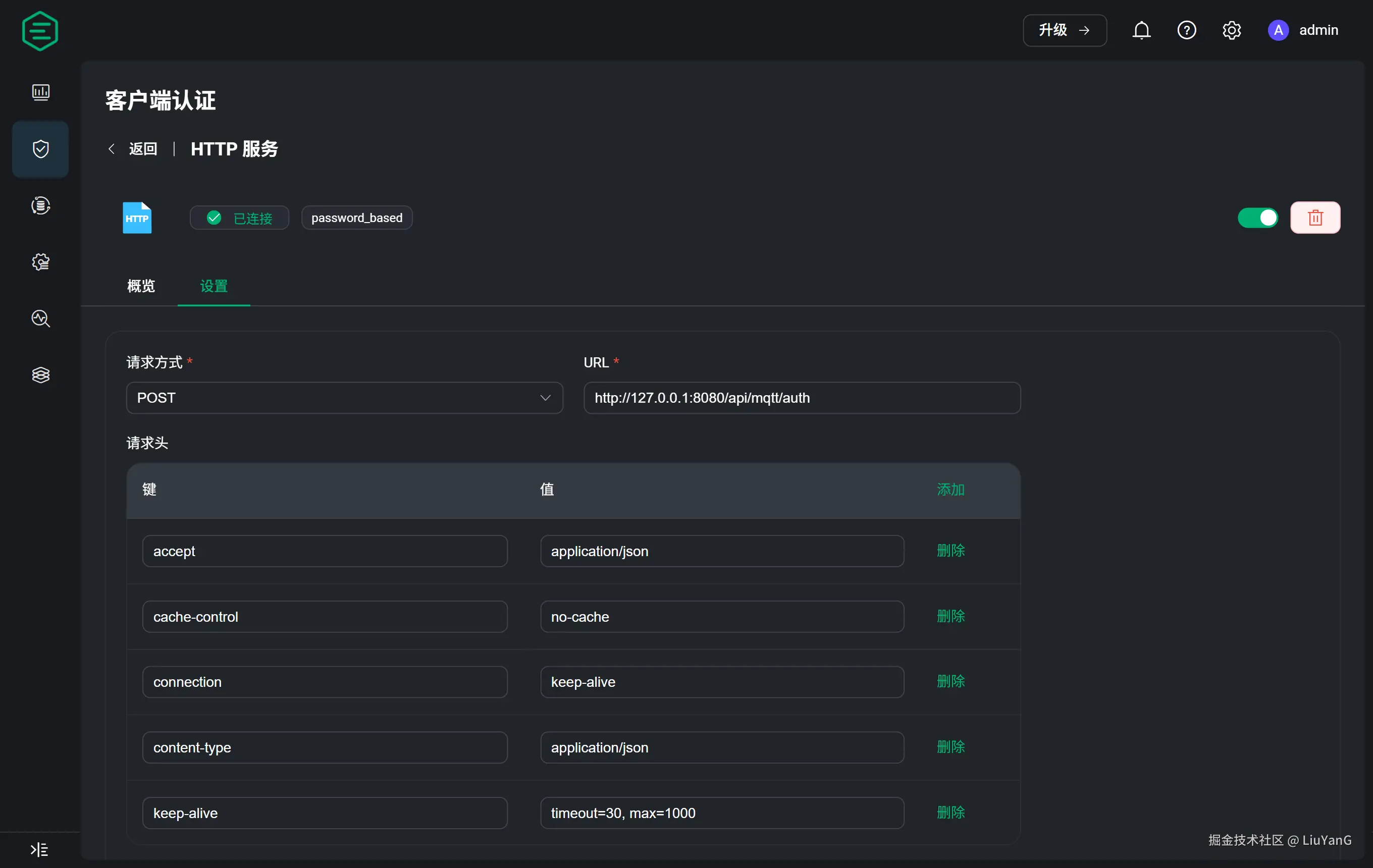Click the 升级 upgrade button

point(1065,30)
